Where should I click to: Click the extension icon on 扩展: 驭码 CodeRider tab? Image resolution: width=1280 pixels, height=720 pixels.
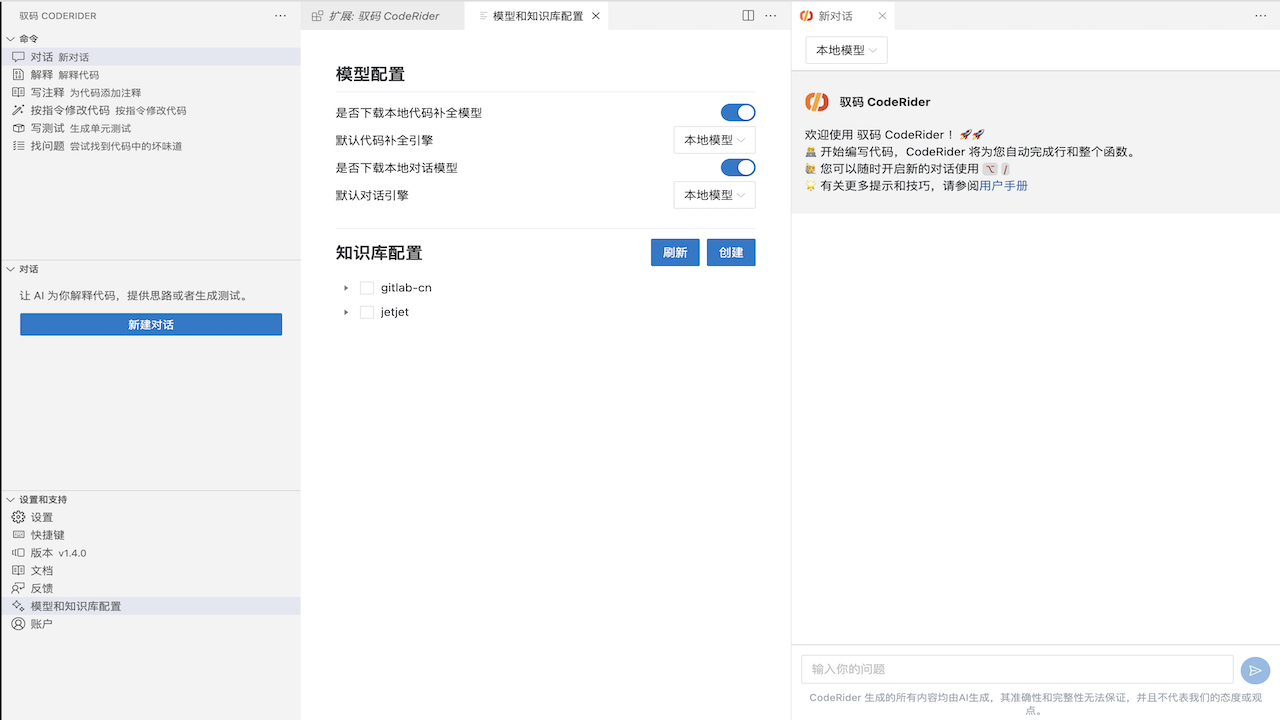(317, 16)
